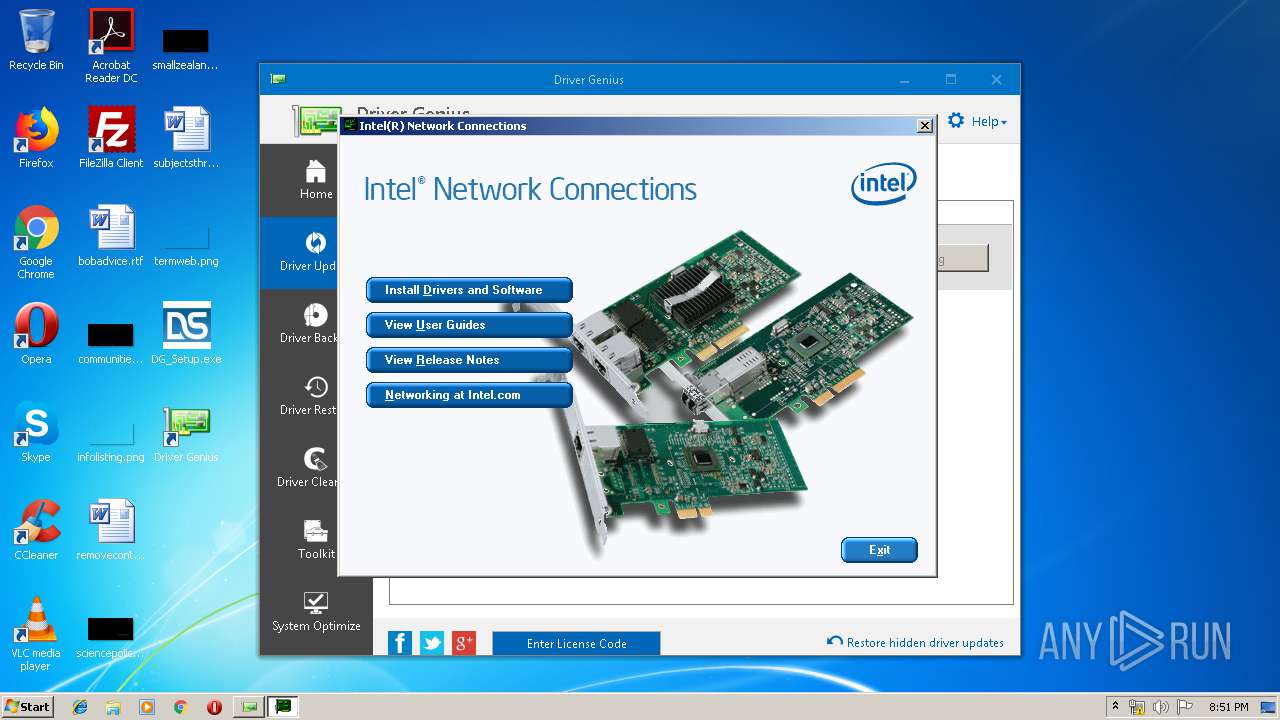This screenshot has width=1280, height=720.
Task: Open Chrome from the taskbar
Action: (181, 707)
